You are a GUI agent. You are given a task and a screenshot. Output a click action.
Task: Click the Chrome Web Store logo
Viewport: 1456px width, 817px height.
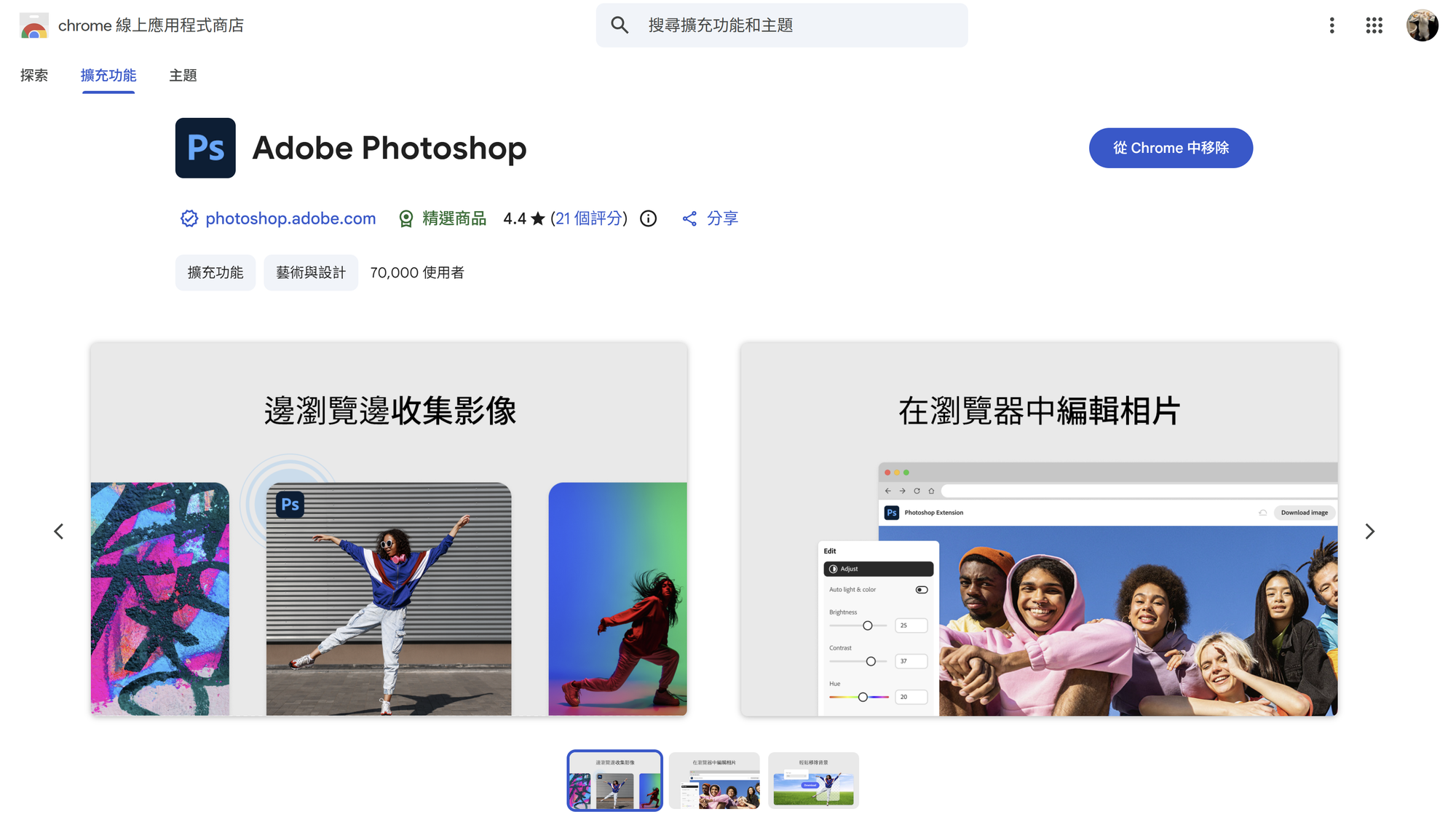tap(33, 25)
